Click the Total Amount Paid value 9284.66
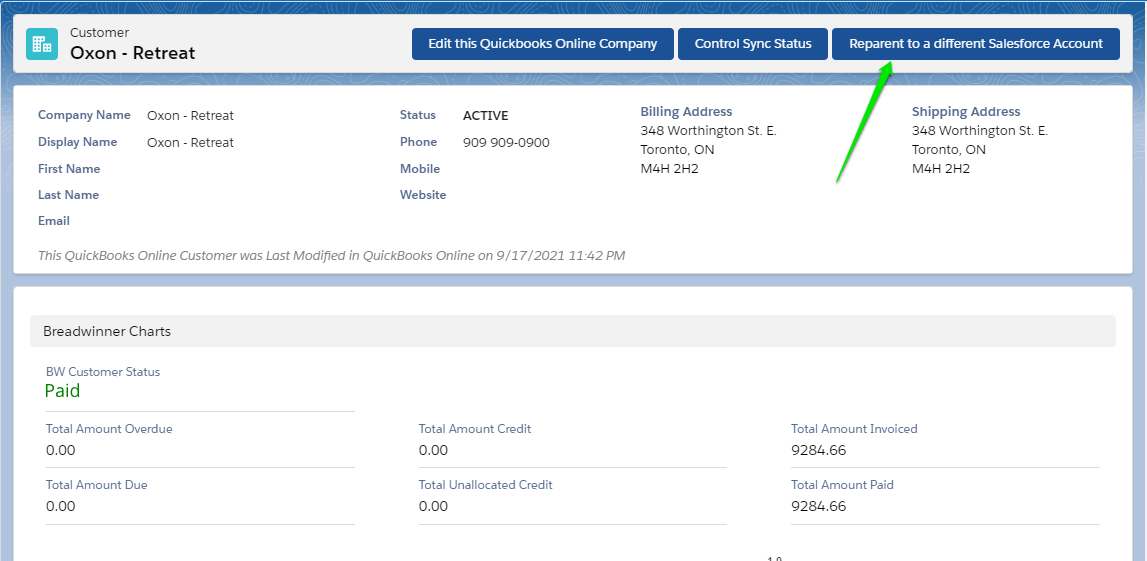Viewport: 1147px width, 561px height. [x=819, y=506]
